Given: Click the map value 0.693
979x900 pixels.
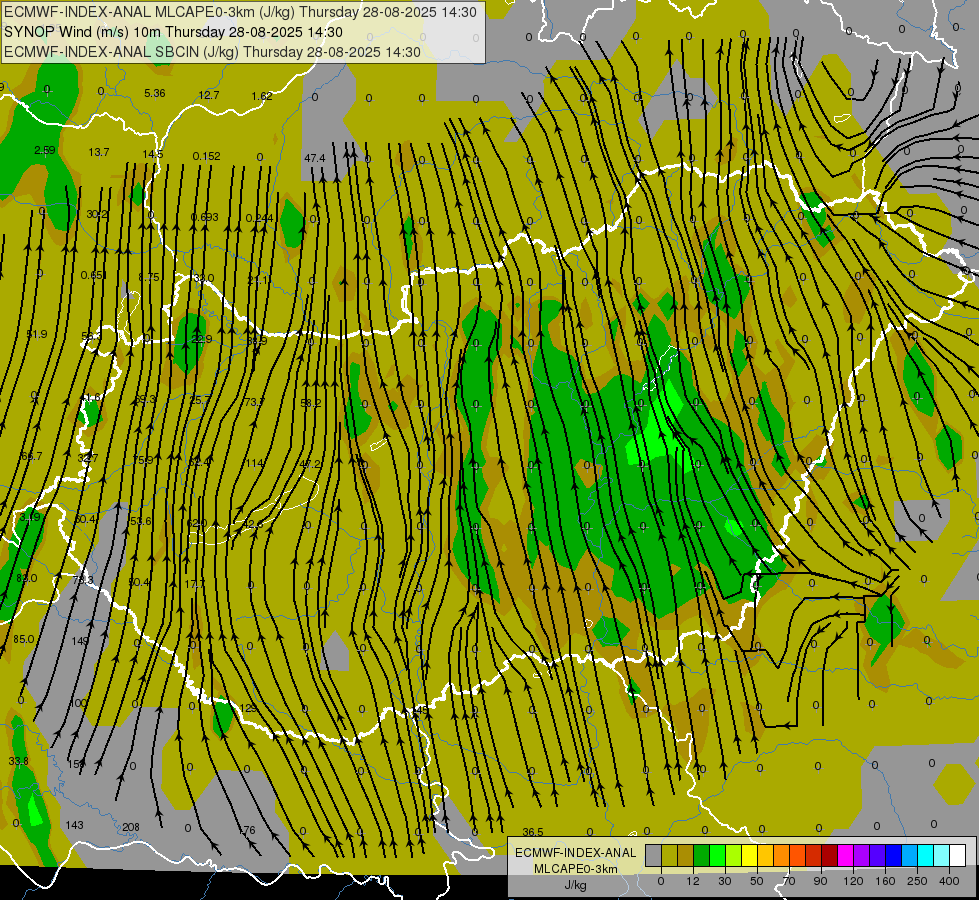Looking at the screenshot, I should [205, 217].
